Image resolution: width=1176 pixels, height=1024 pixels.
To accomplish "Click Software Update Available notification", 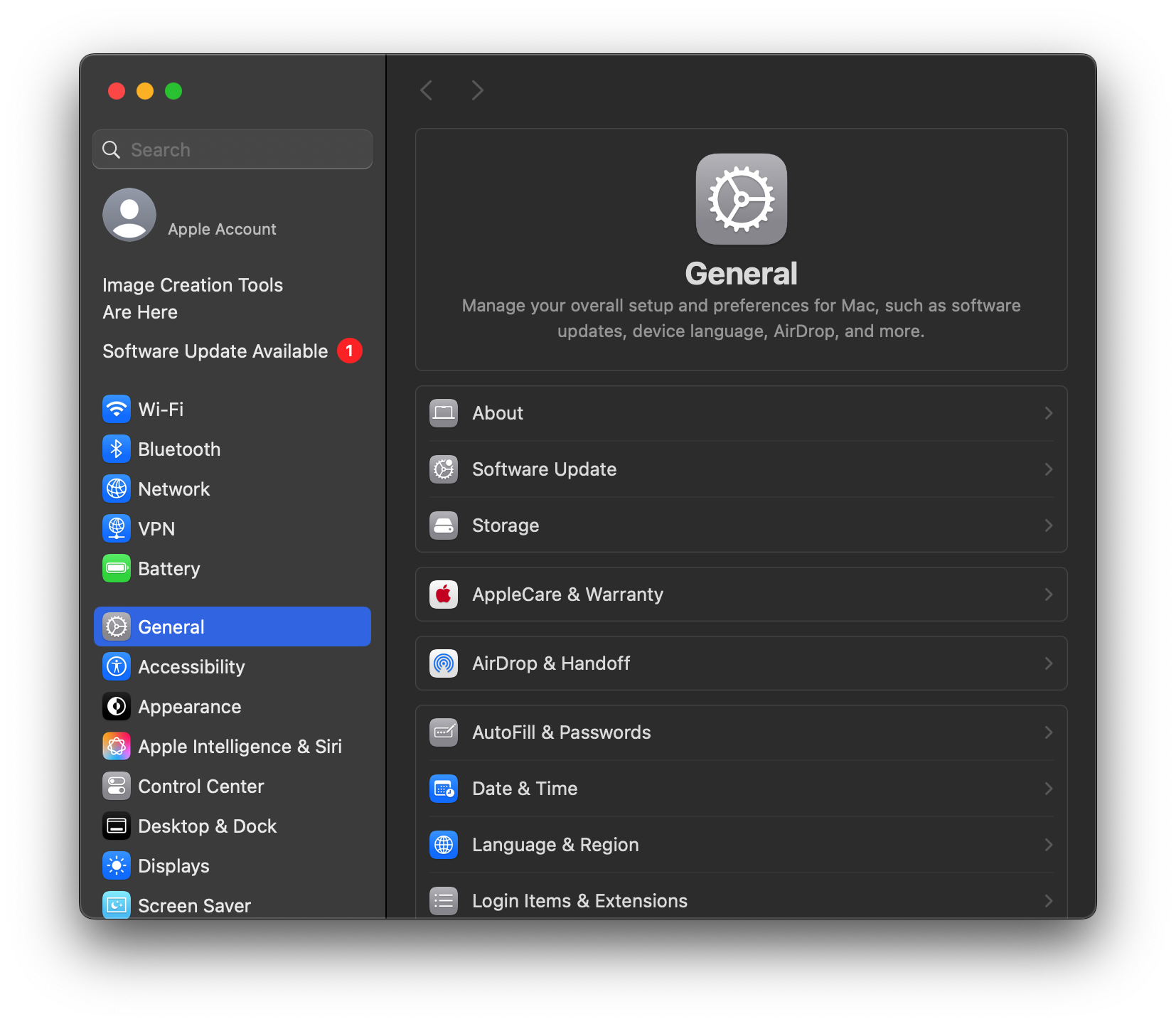I will pyautogui.click(x=215, y=351).
